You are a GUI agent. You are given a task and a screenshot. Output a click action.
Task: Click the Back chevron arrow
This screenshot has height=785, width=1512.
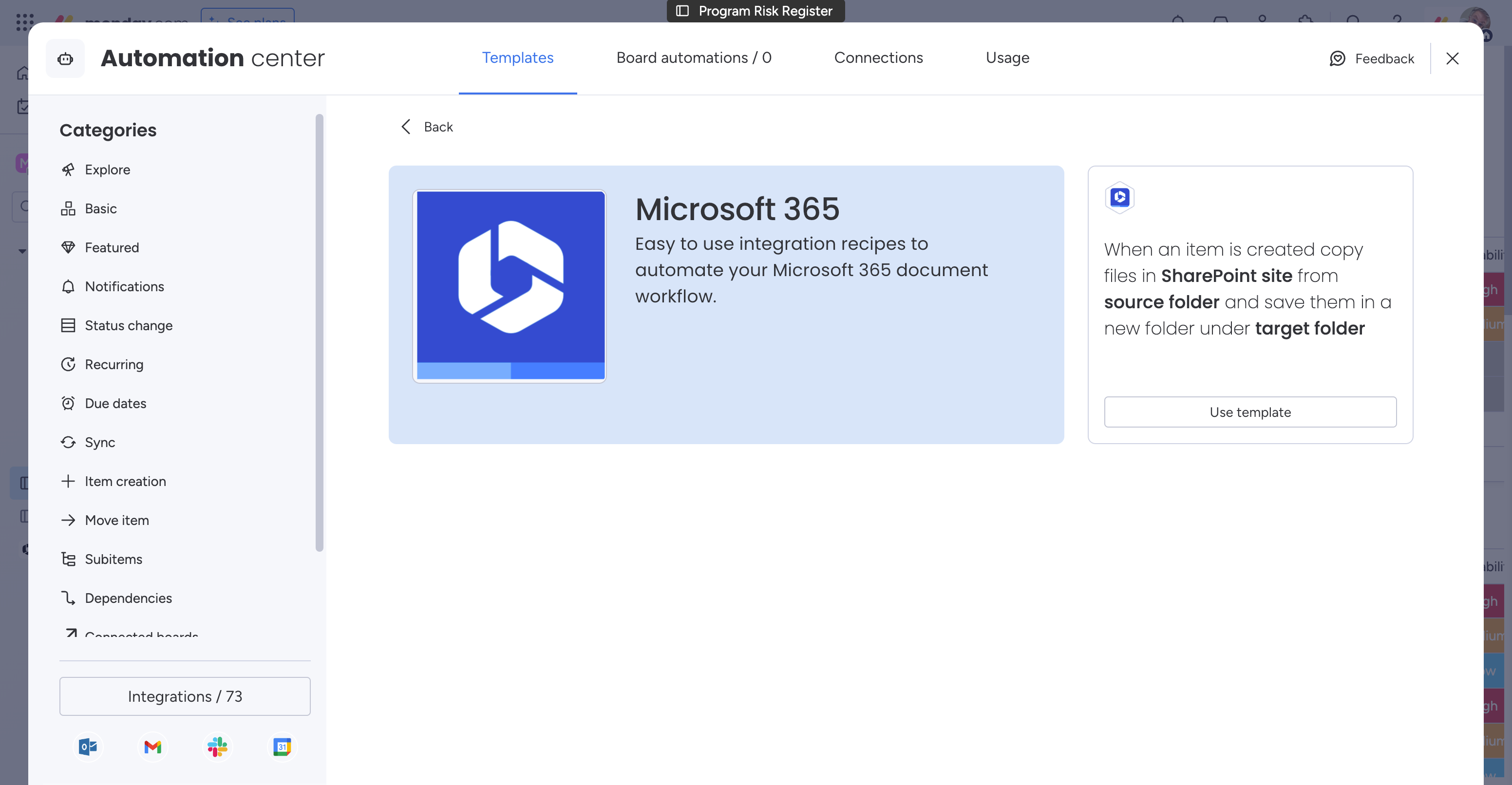click(x=406, y=127)
